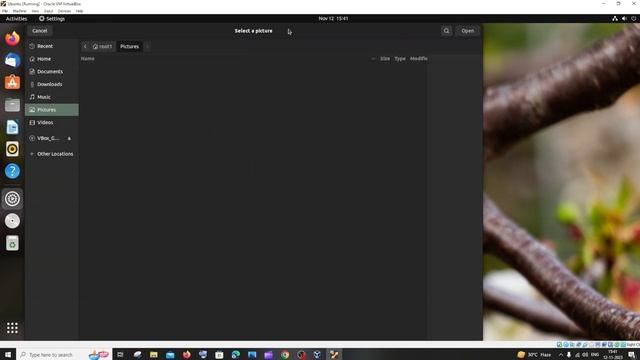Open LibreOffice Writer from the dock

coord(12,127)
